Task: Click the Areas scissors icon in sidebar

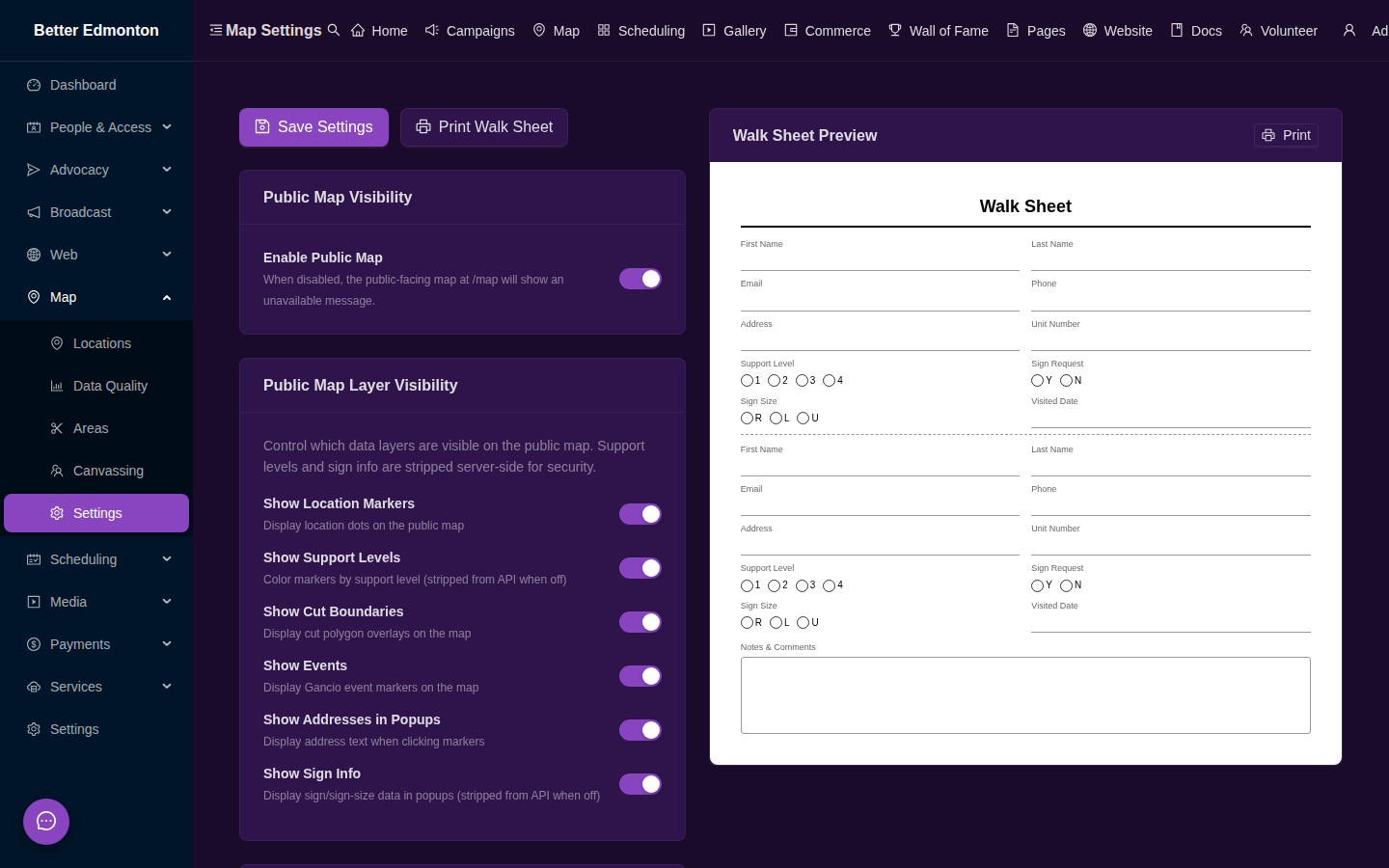Action: coord(57,428)
